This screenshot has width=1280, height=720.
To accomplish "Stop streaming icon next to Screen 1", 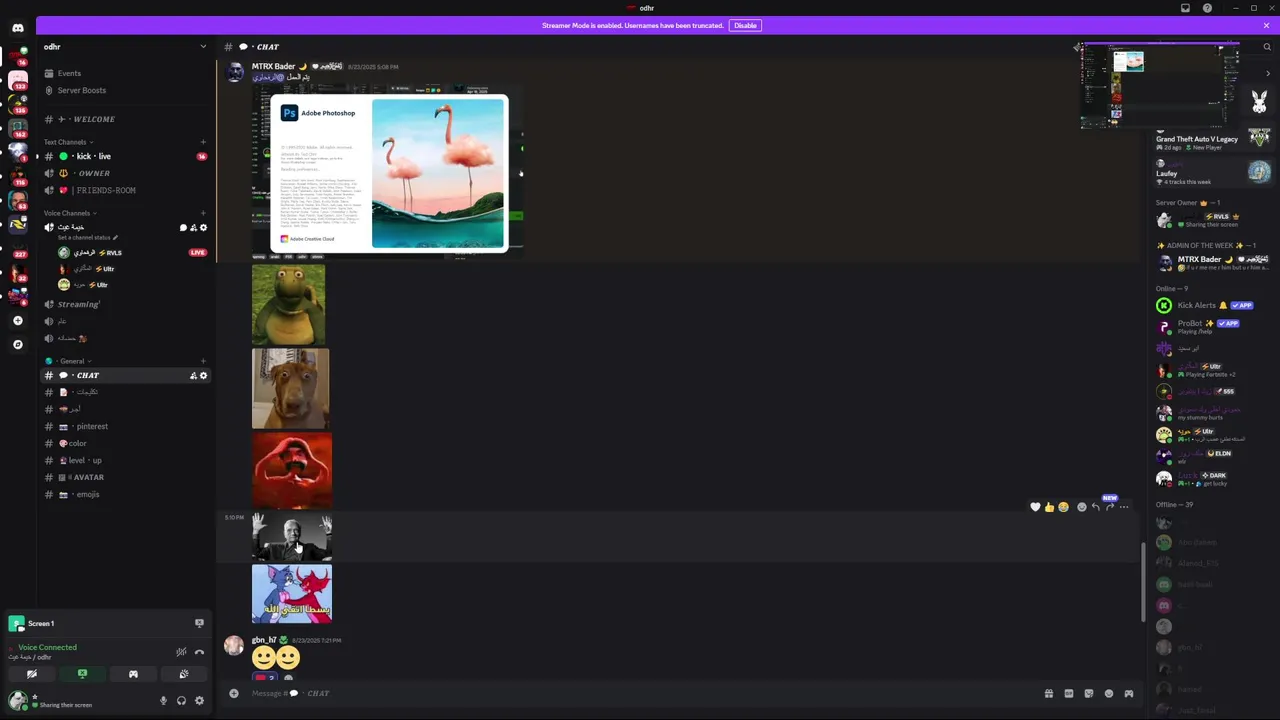I will [199, 623].
